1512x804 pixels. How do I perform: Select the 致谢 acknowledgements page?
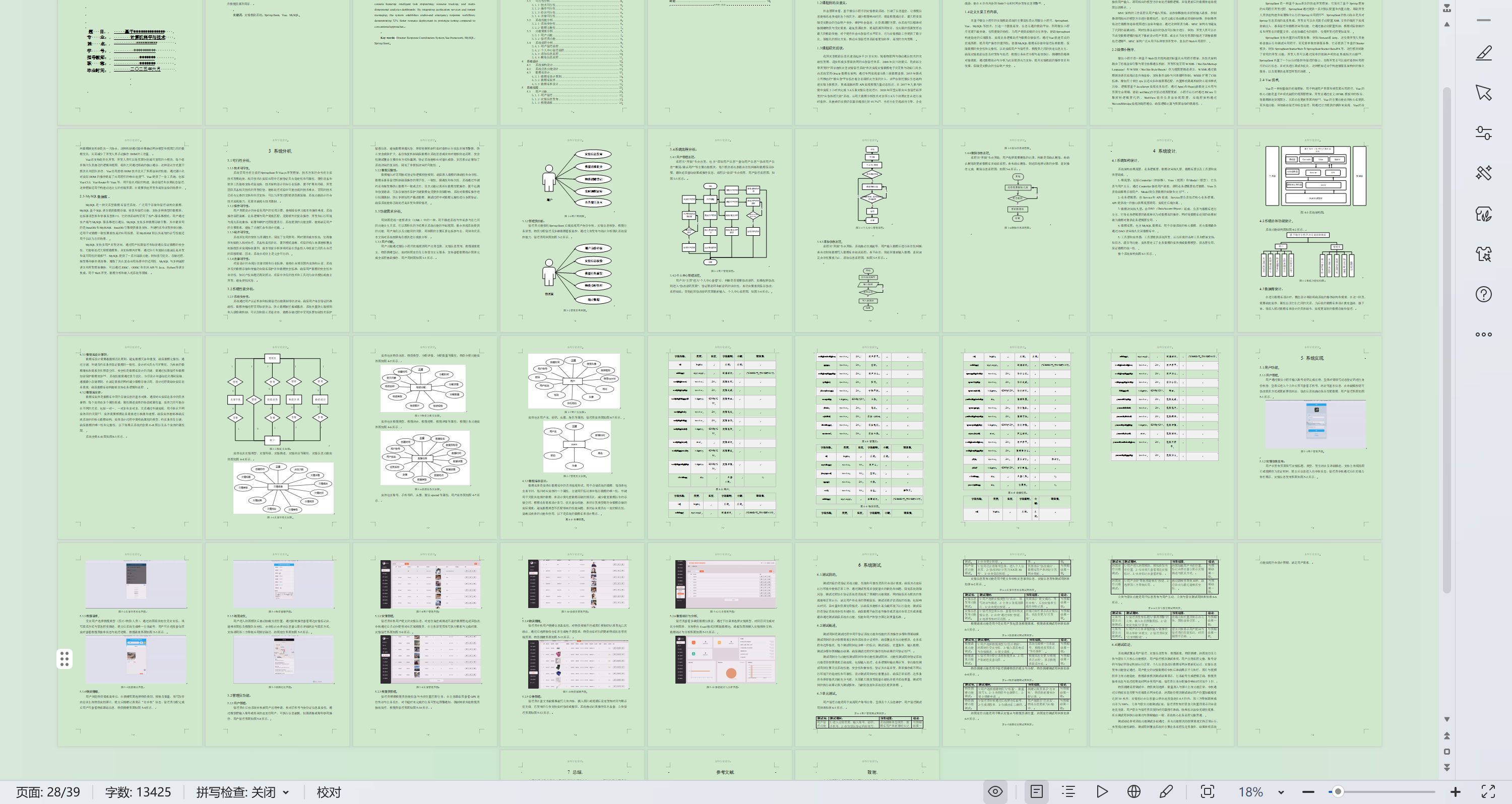pyautogui.click(x=867, y=765)
